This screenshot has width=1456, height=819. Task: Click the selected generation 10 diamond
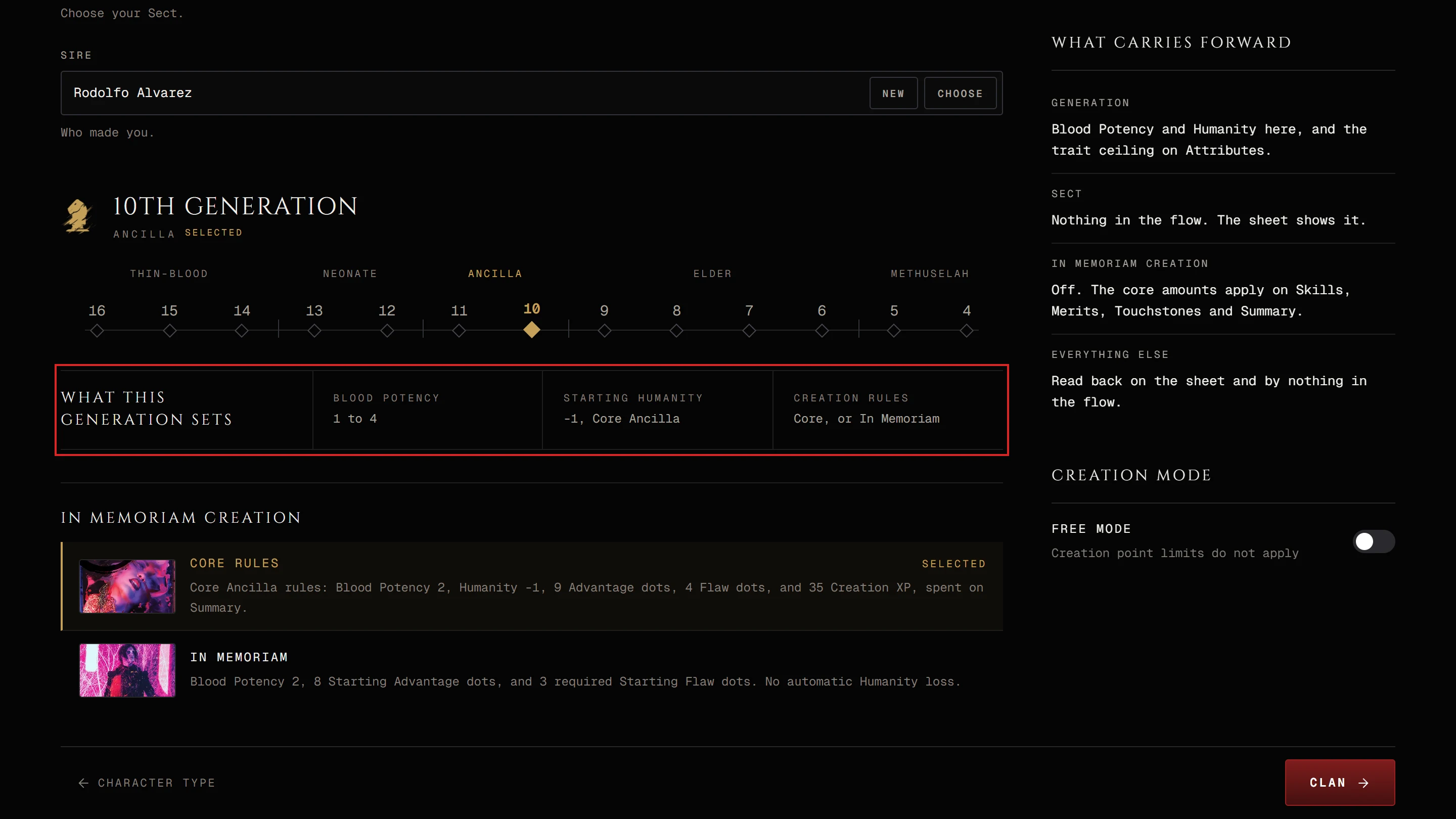532,330
